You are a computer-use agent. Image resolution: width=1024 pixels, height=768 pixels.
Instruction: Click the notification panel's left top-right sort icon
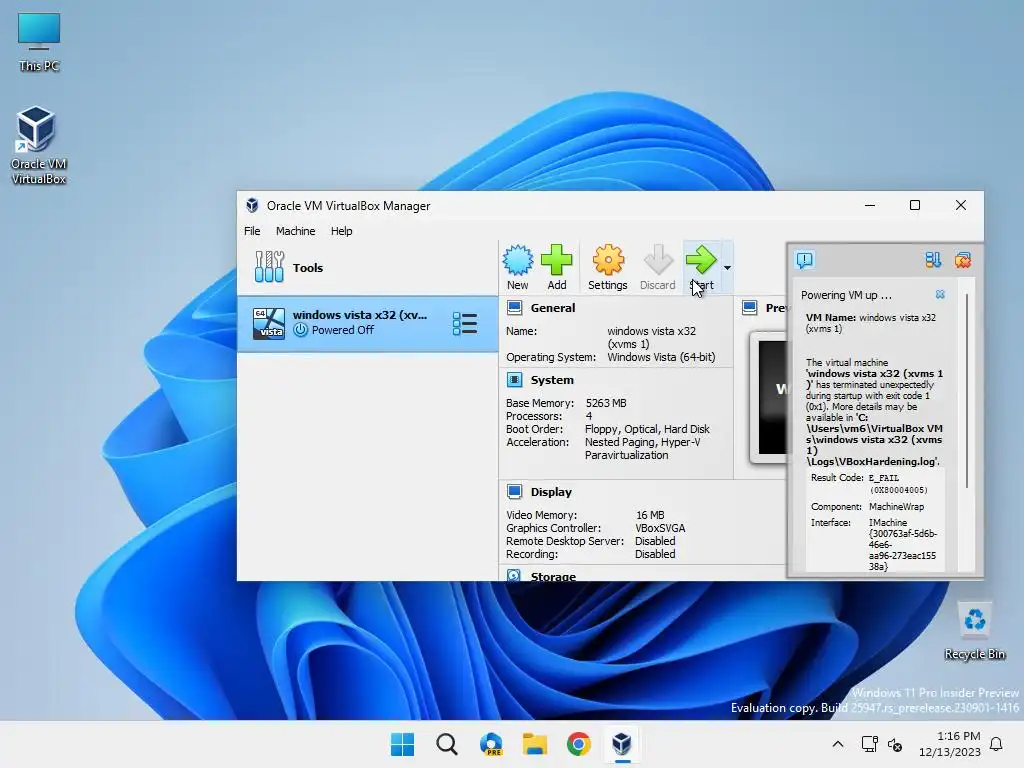point(933,261)
